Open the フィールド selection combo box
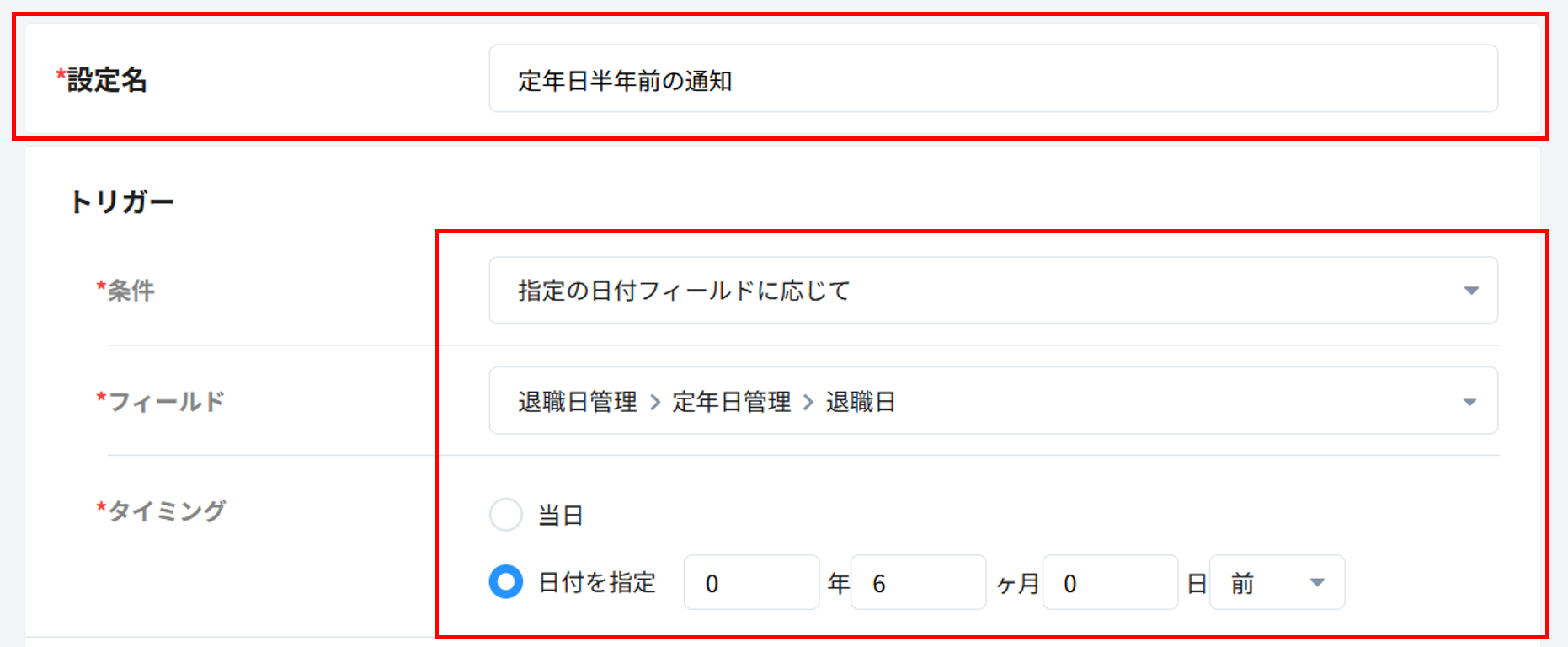Screen dimensions: 1568x647 click(x=977, y=401)
